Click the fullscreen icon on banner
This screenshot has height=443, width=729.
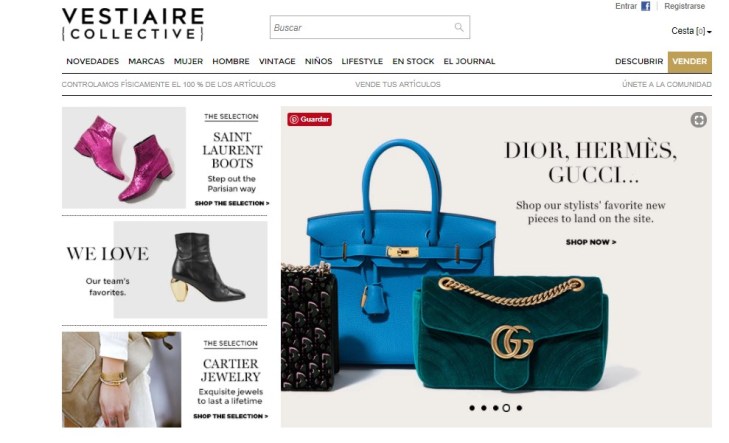tap(698, 119)
